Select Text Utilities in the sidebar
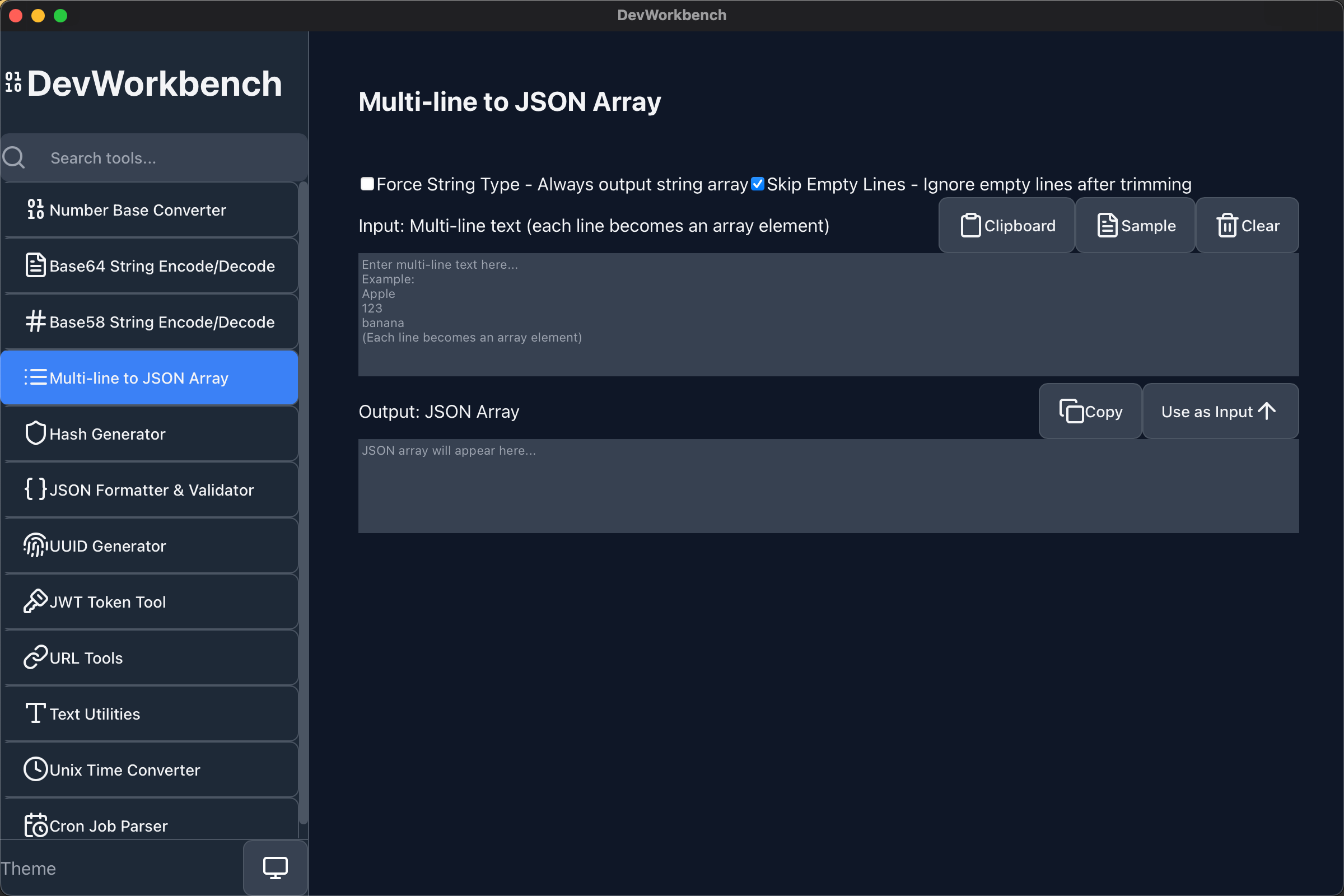Image resolution: width=1344 pixels, height=896 pixels. (x=150, y=713)
